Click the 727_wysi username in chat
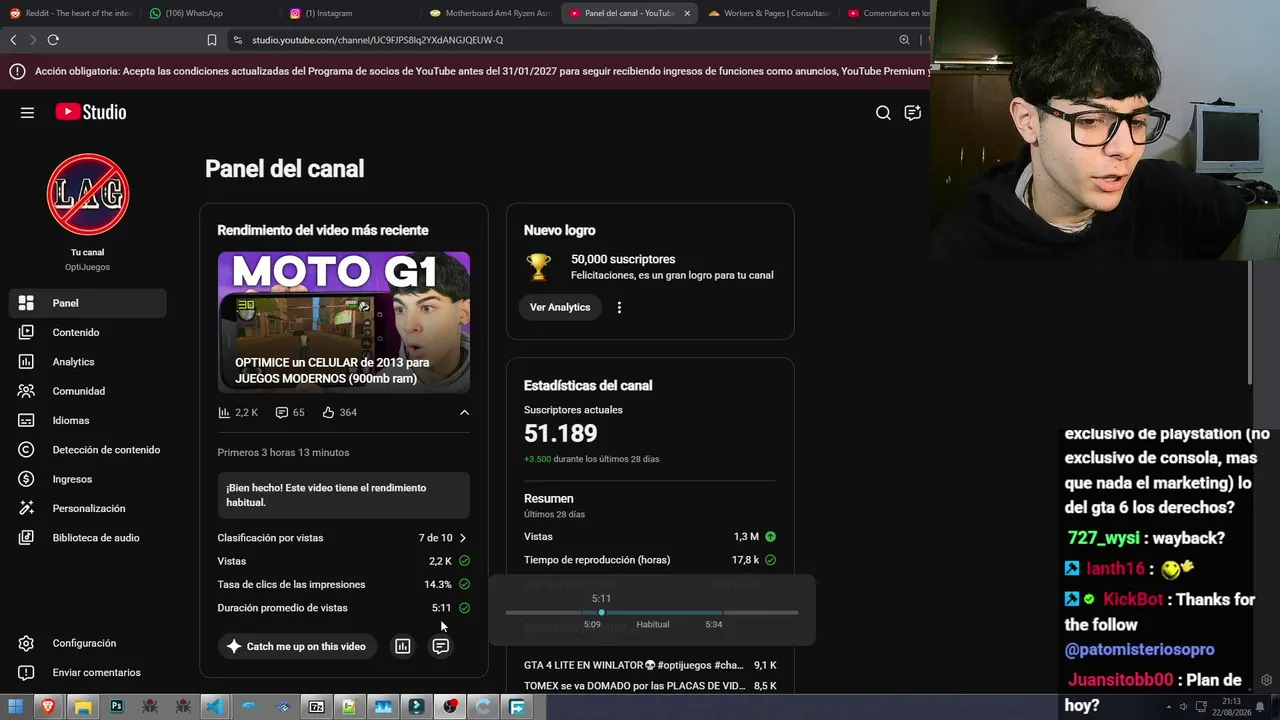1280x720 pixels. click(1103, 538)
